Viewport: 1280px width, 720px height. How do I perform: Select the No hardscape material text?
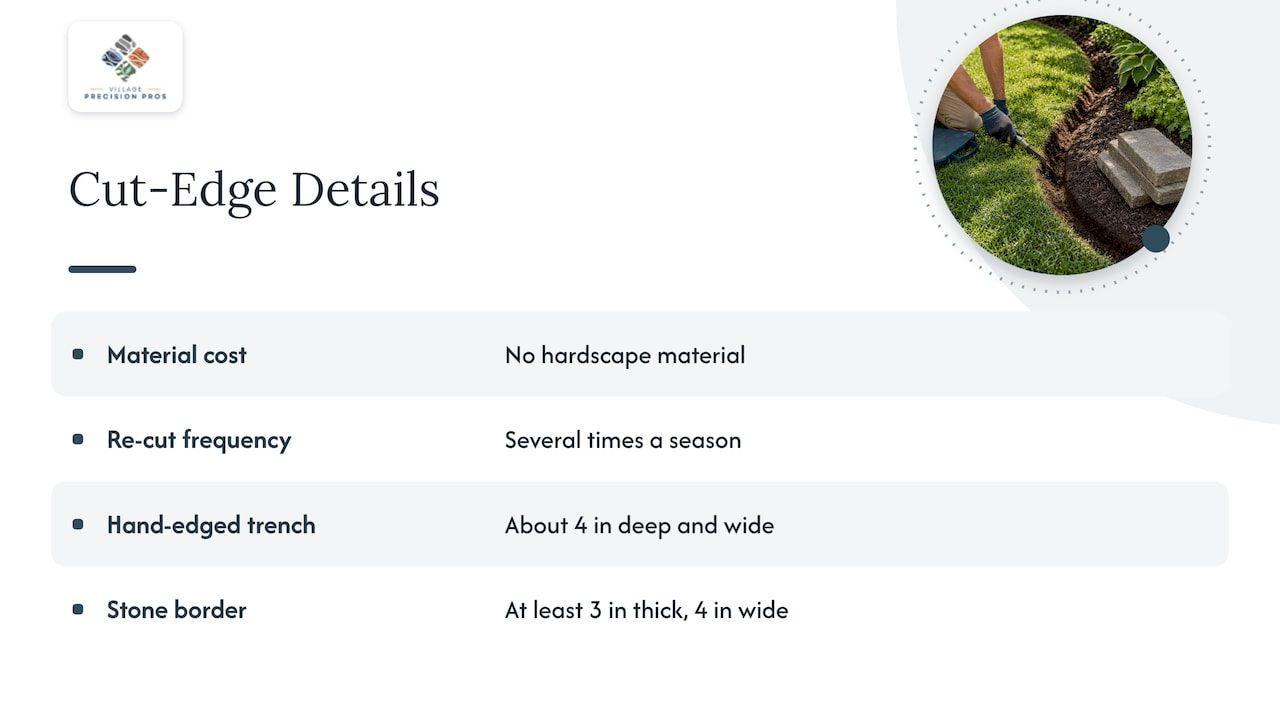625,355
